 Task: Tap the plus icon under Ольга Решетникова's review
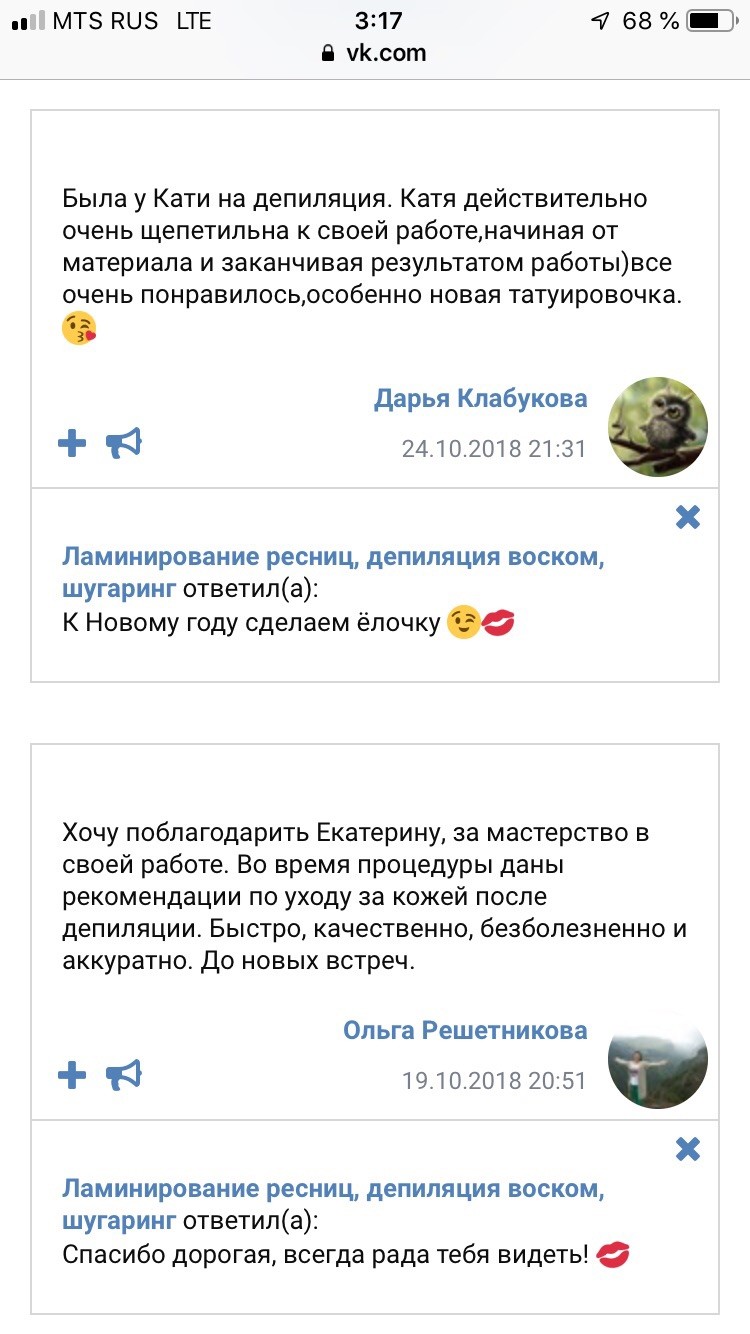72,1075
